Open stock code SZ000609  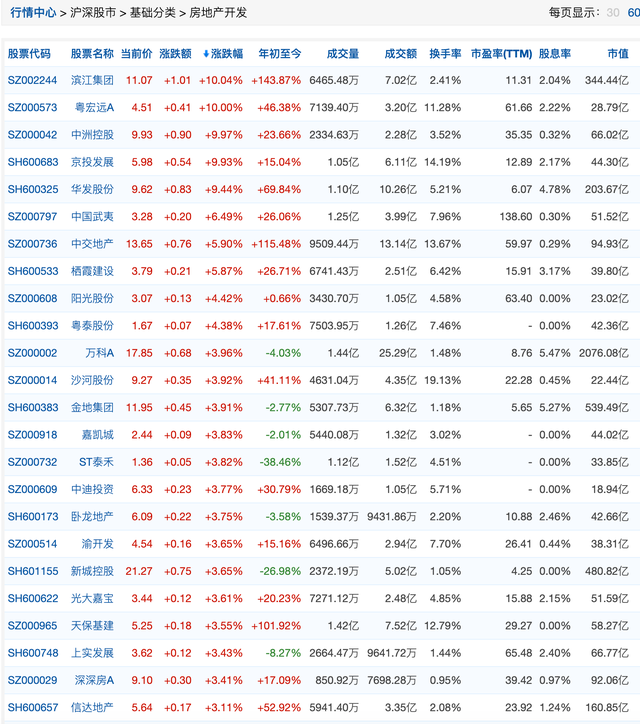32,489
